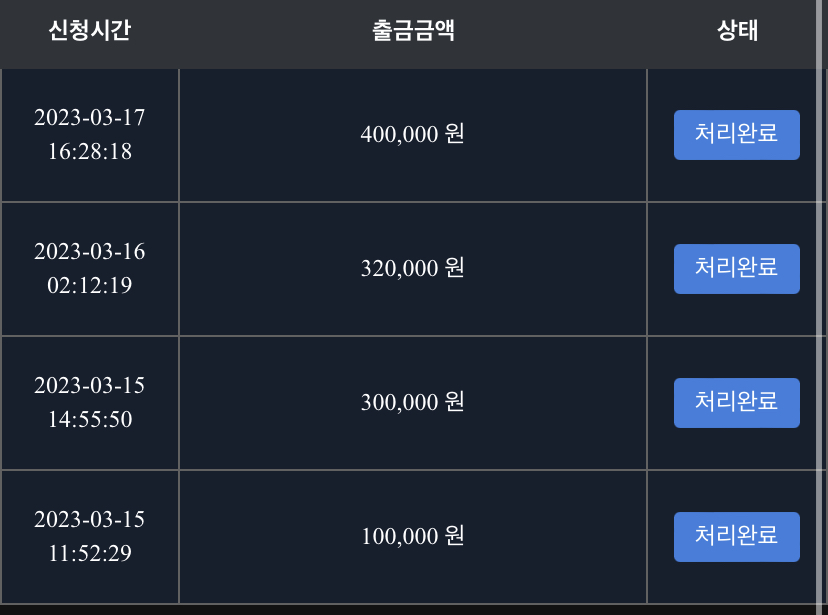The image size is (828, 615).
Task: Click 처리완료 button for 320,000 원 withdrawal
Action: click(737, 269)
